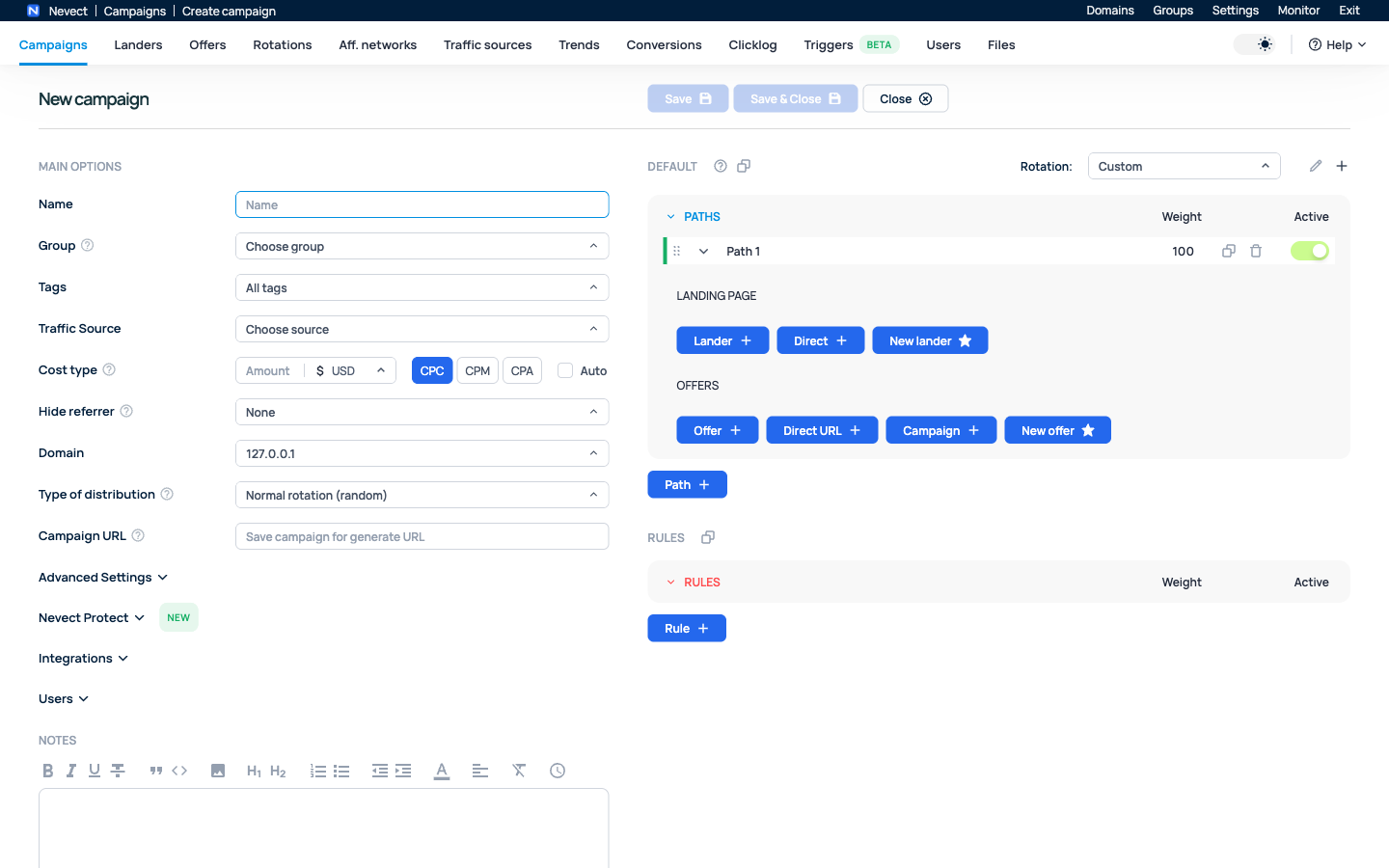
Task: Insert code block in notes
Action: pos(179,771)
